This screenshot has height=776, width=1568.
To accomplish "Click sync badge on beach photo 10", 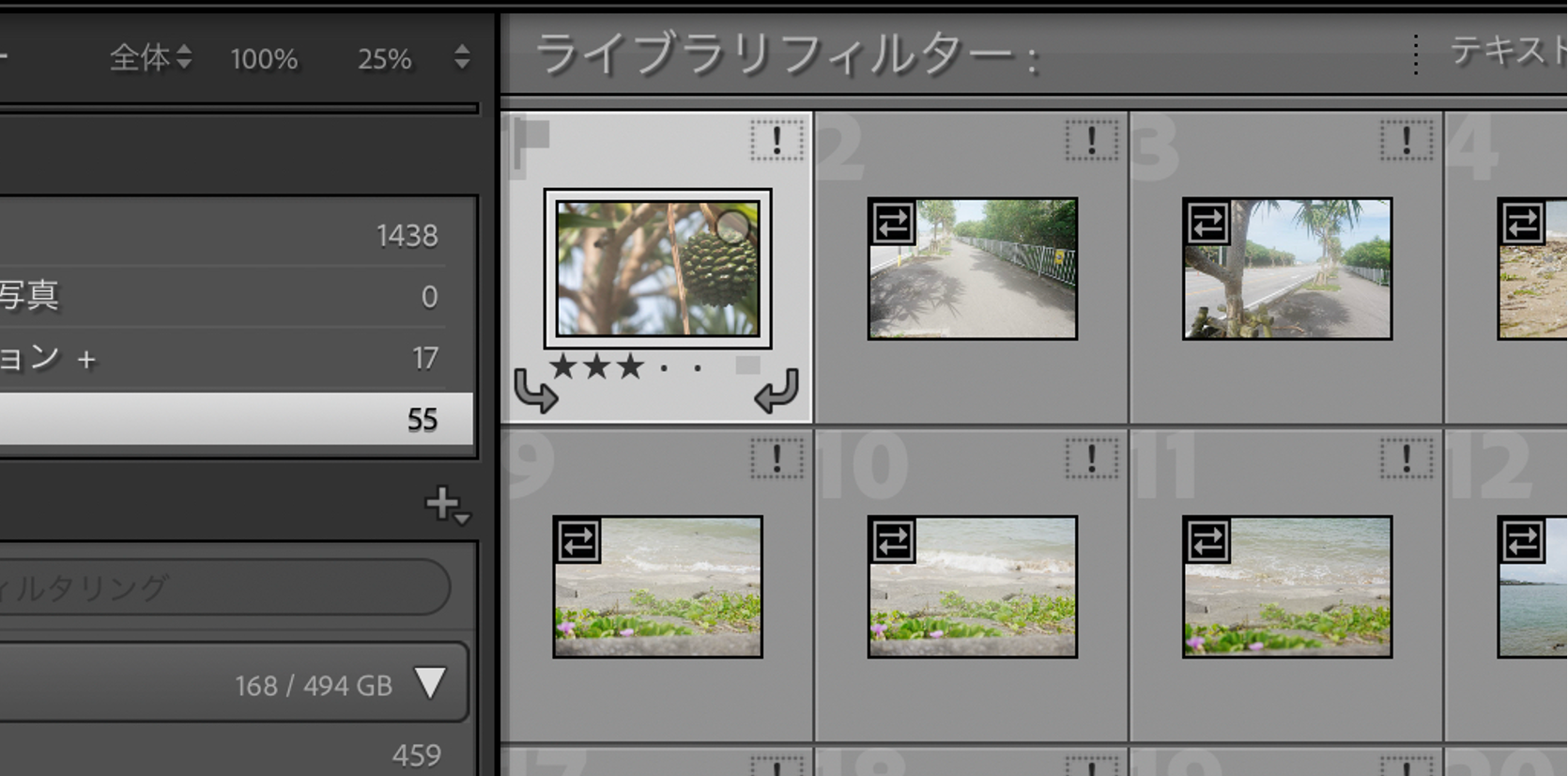I will pyautogui.click(x=892, y=540).
